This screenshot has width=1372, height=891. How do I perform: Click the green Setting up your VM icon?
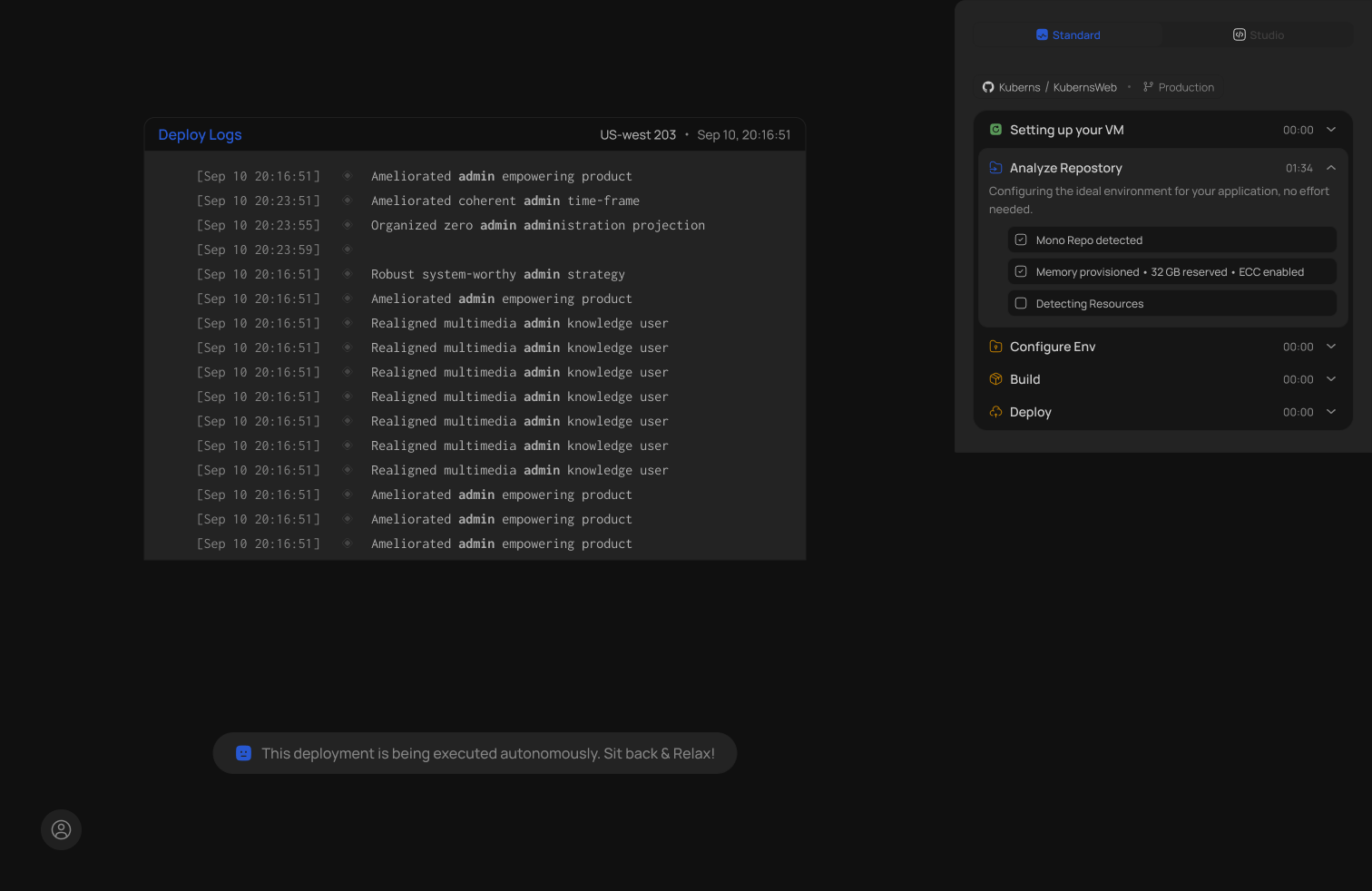pyautogui.click(x=995, y=130)
